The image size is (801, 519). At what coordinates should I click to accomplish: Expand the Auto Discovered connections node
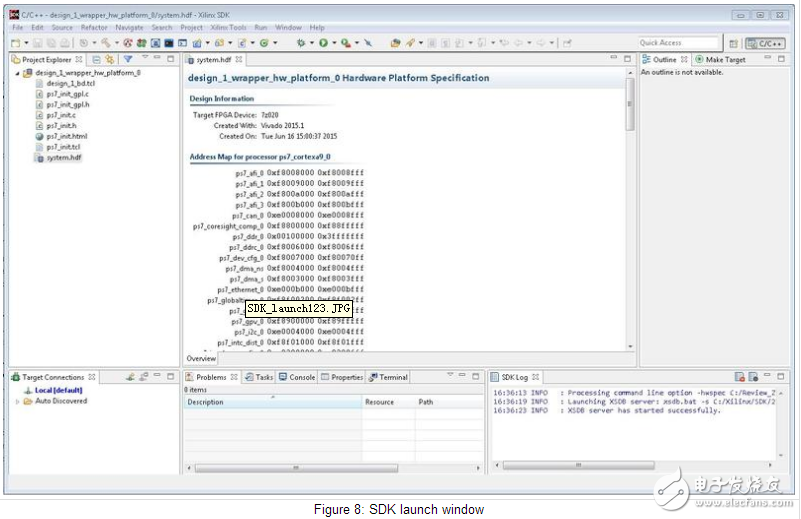point(19,401)
